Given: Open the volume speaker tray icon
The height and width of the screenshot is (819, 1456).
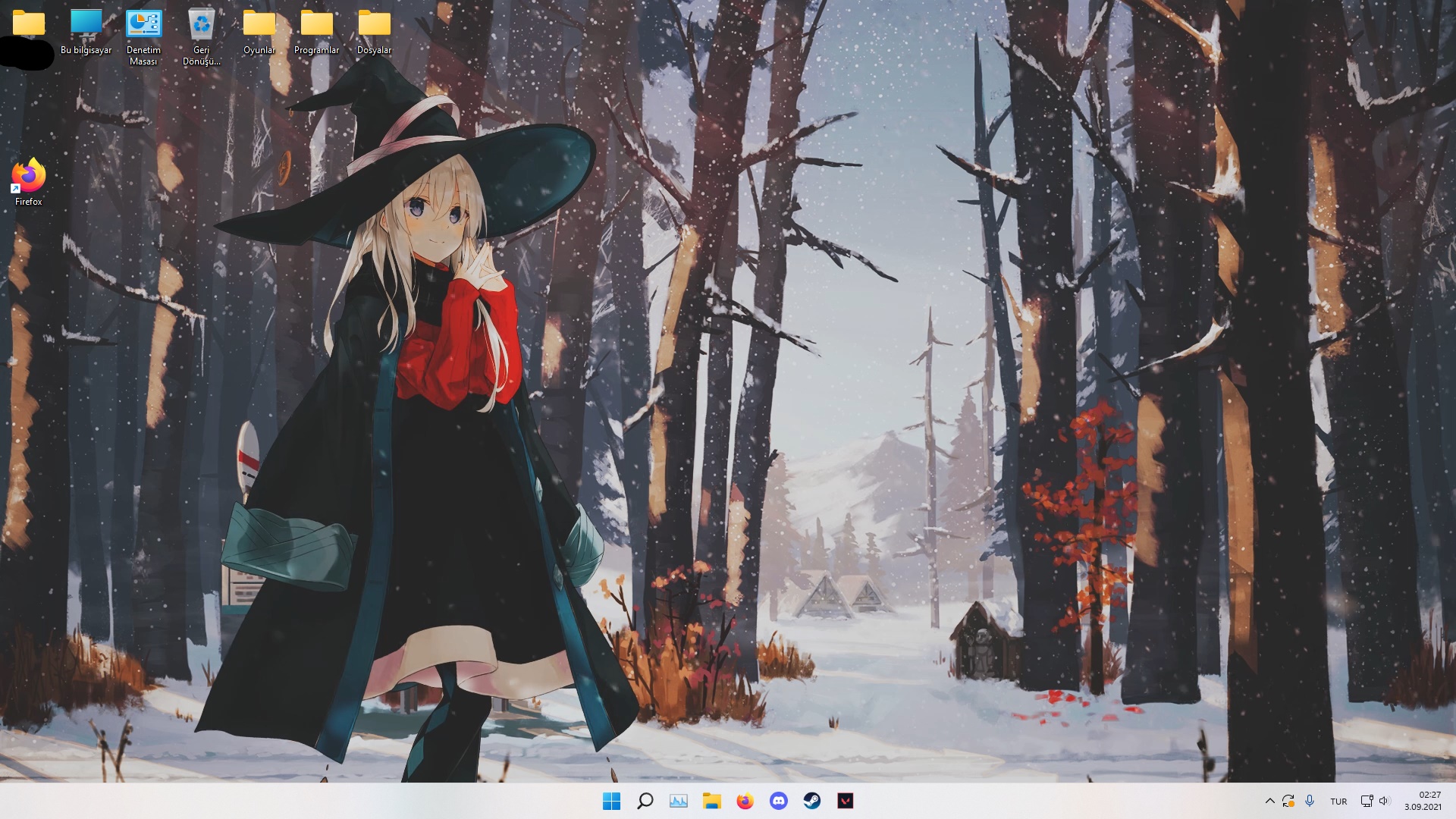Looking at the screenshot, I should coord(1385,801).
